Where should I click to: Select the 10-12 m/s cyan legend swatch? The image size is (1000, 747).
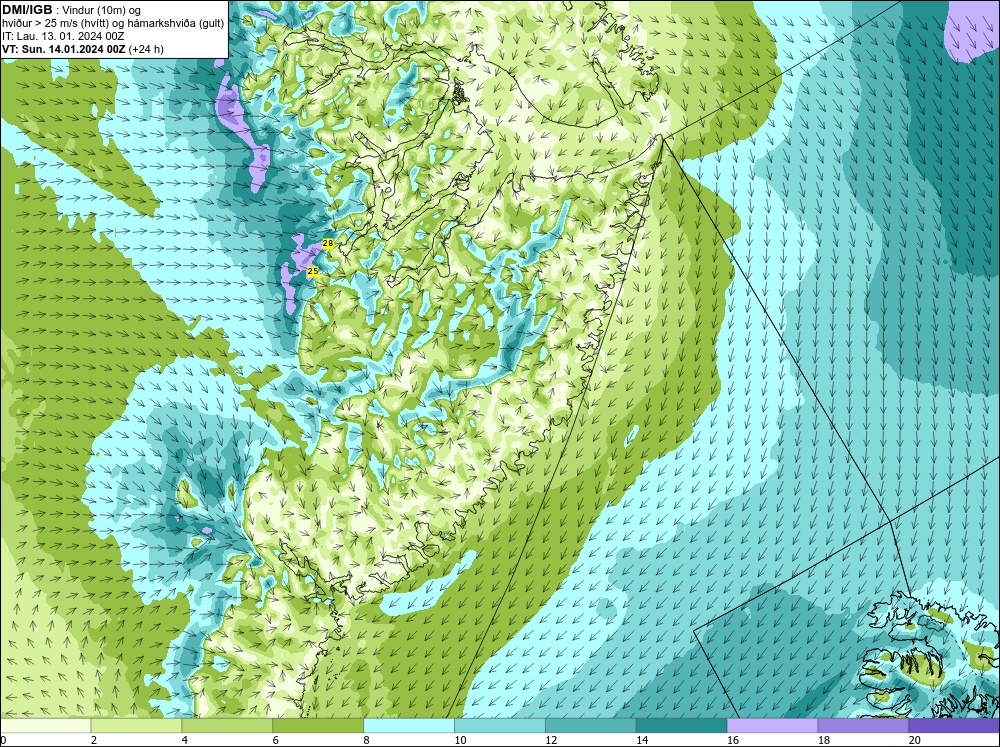point(500,725)
